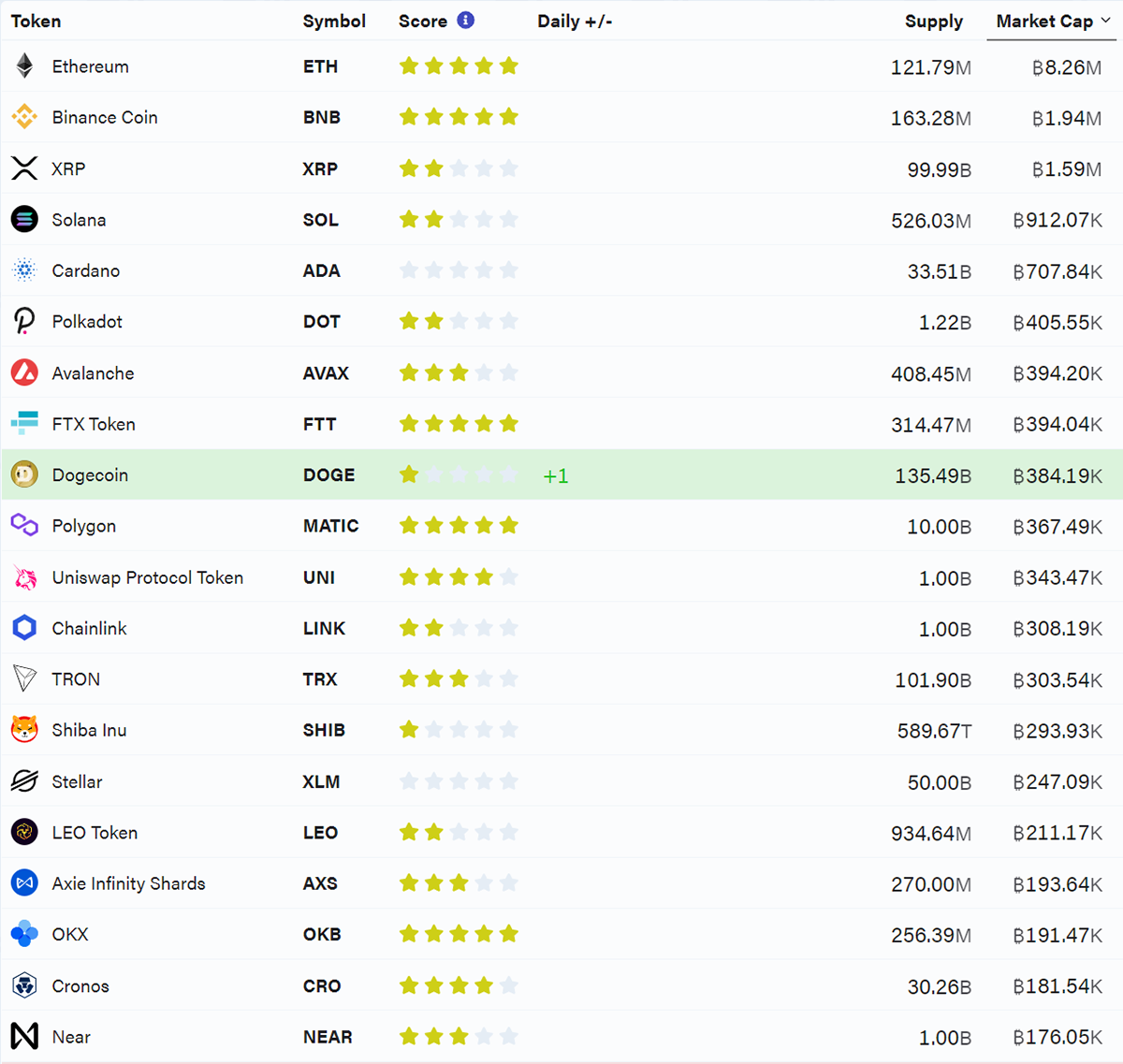
Task: Click Polkadot market cap ₿405.55K
Action: click(1058, 322)
